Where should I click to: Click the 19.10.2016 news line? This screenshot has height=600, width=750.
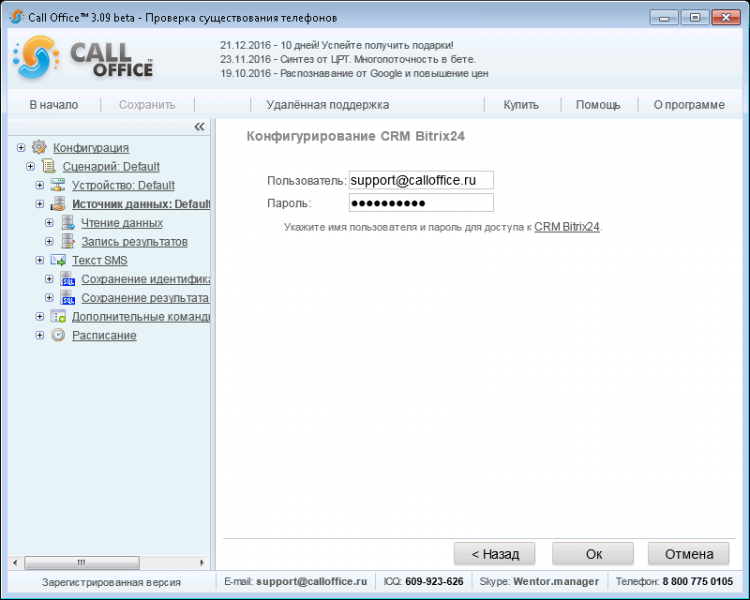coord(354,73)
